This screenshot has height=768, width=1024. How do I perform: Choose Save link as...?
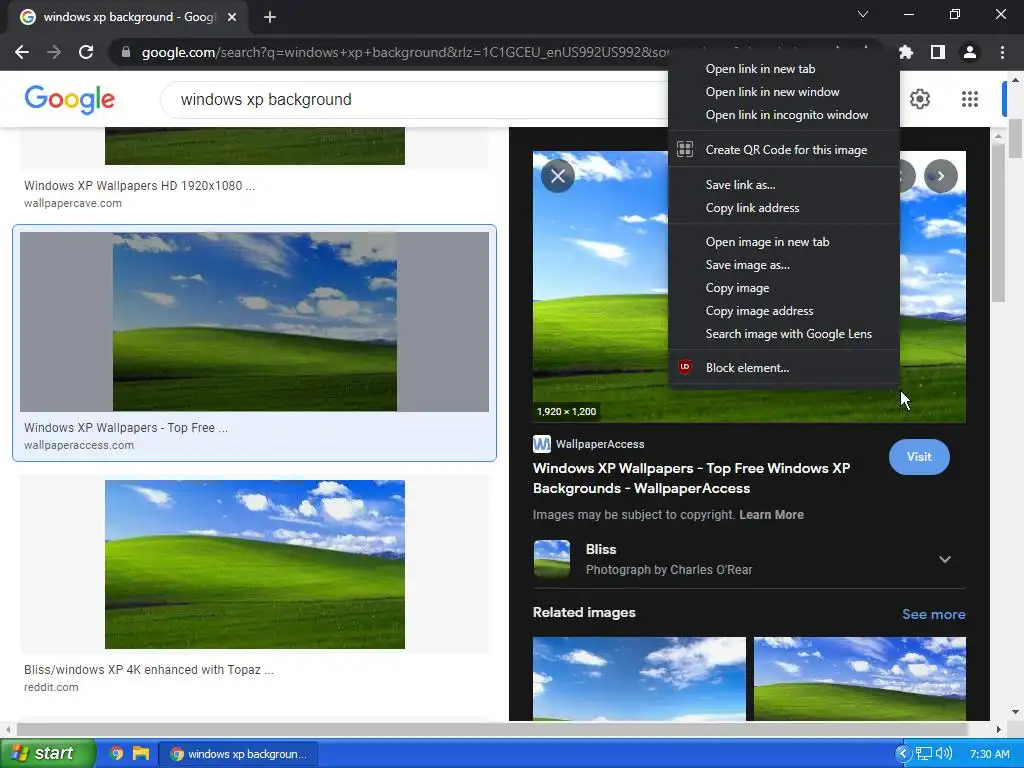point(784,185)
